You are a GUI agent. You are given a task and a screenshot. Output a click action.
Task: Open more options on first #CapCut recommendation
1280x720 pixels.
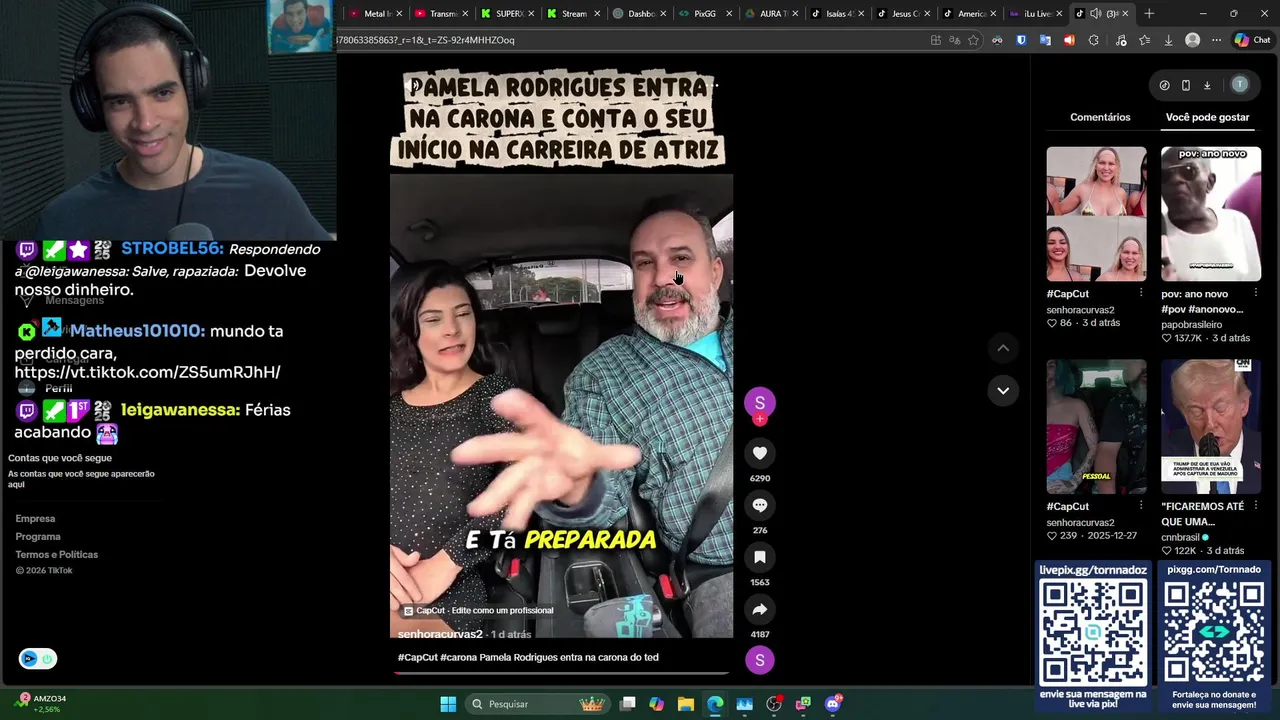pyautogui.click(x=1141, y=294)
